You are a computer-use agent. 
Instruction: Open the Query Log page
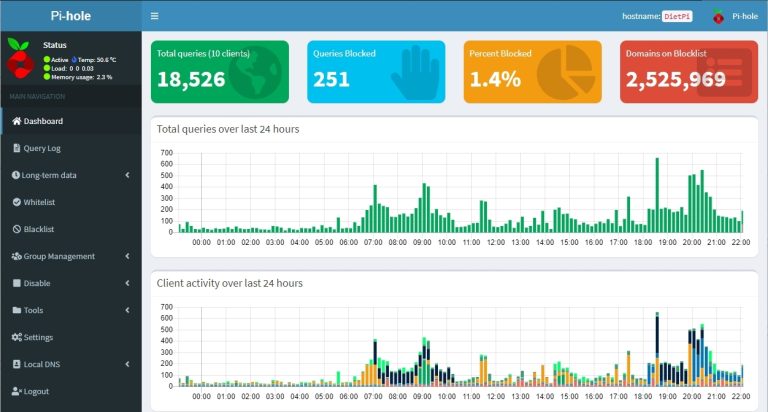point(42,148)
